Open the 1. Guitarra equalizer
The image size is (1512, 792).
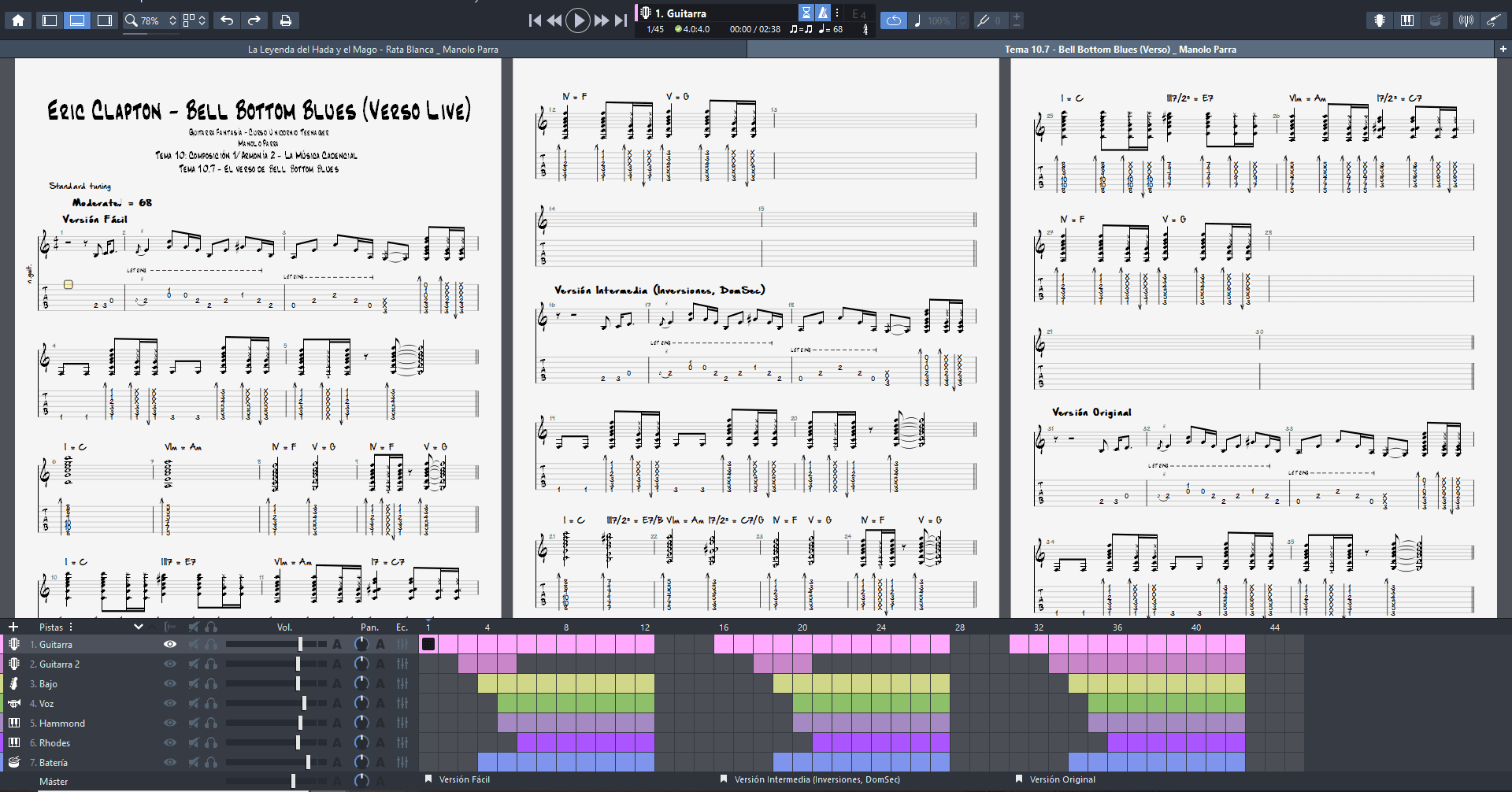point(402,644)
